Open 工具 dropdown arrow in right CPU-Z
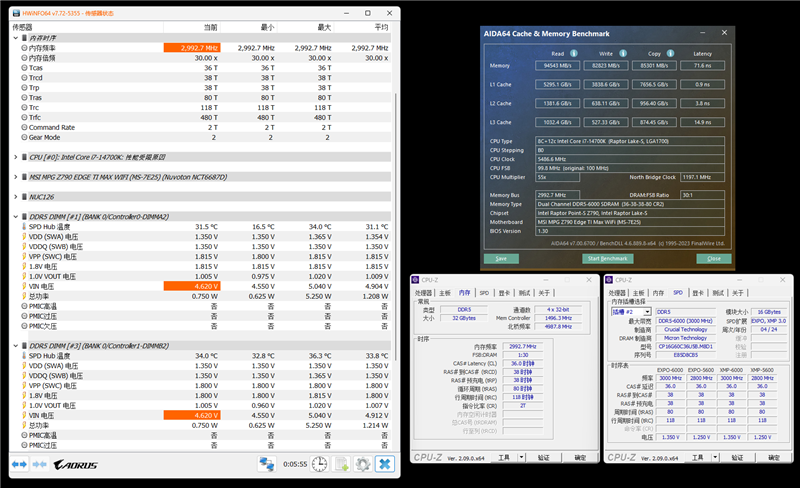Screen dimensions: 800x488 [715, 457]
